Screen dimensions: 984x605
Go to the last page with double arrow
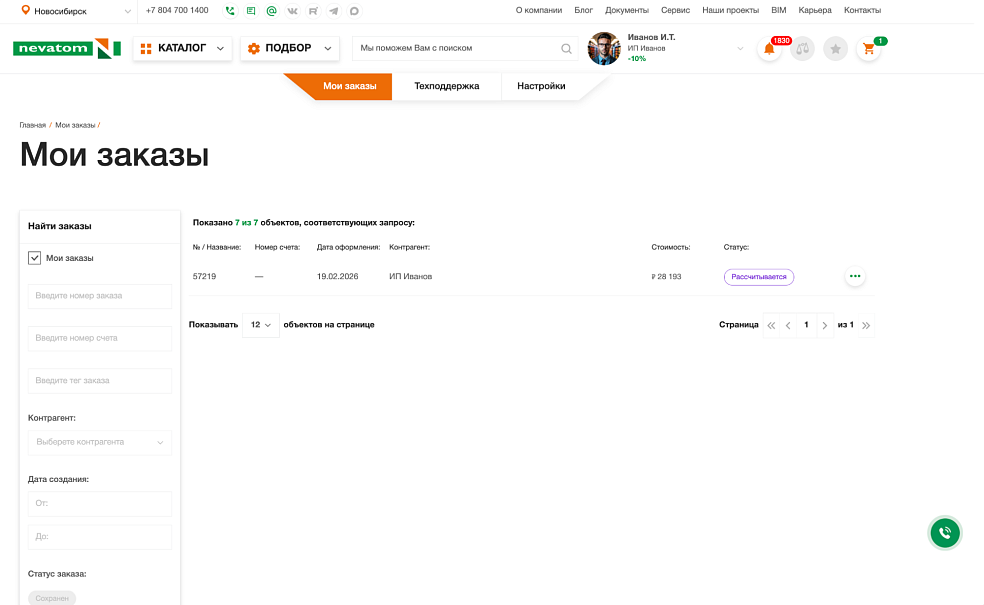pos(866,325)
